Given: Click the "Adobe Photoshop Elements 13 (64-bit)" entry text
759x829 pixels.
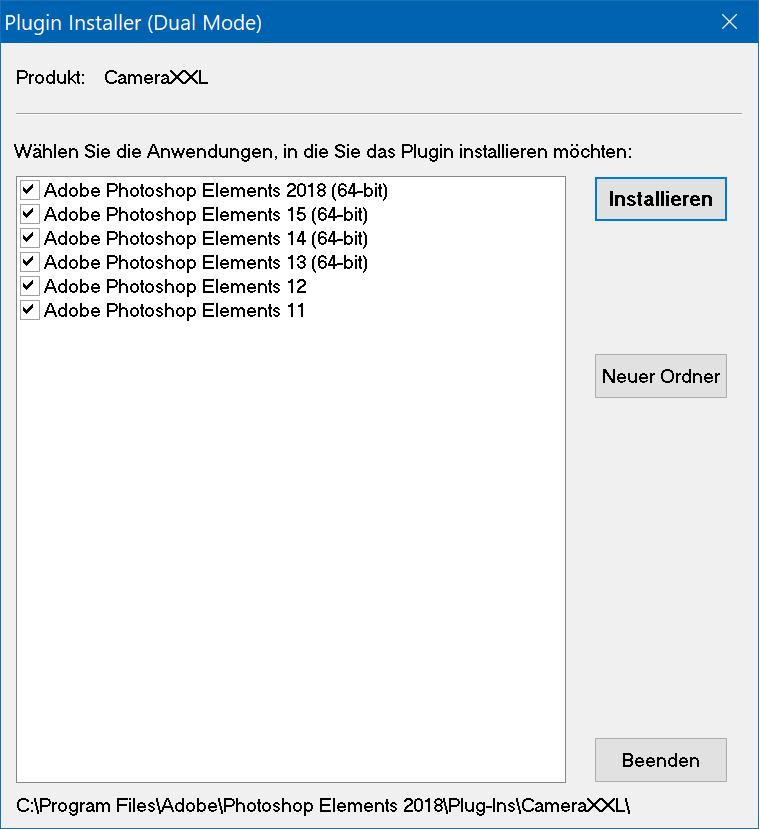Looking at the screenshot, I should [x=206, y=262].
